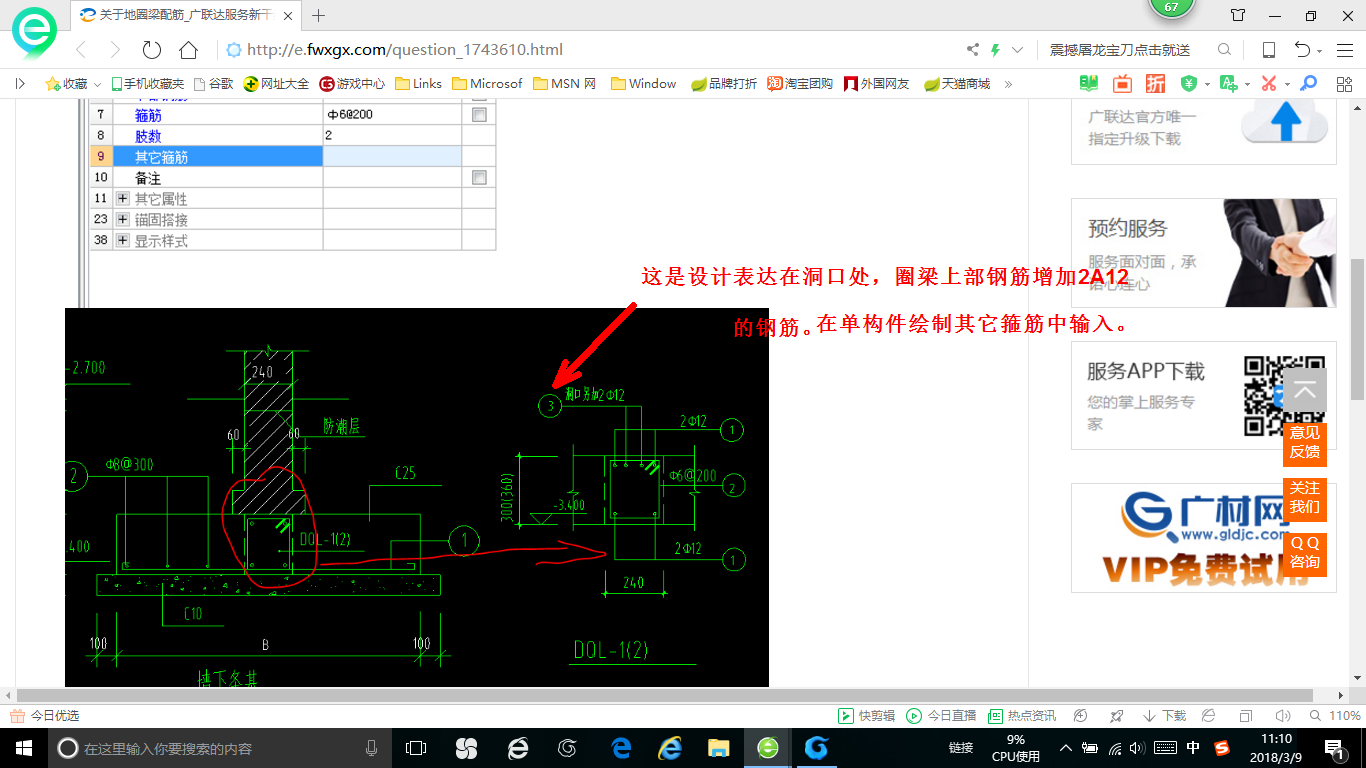Click the search magnifier icon in toolbar
Screen dimensions: 1366x768
1224,50
